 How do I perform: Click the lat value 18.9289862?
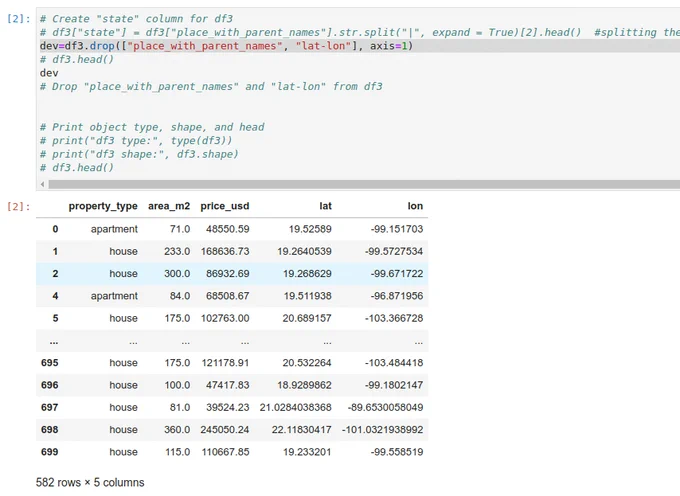tap(304, 385)
